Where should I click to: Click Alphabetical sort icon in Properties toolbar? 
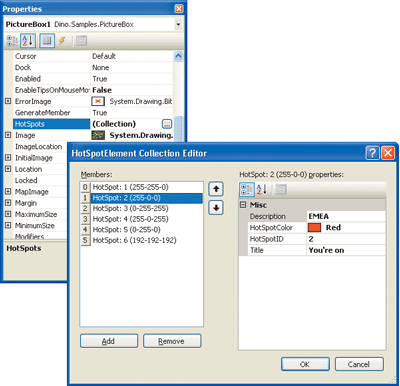28,41
